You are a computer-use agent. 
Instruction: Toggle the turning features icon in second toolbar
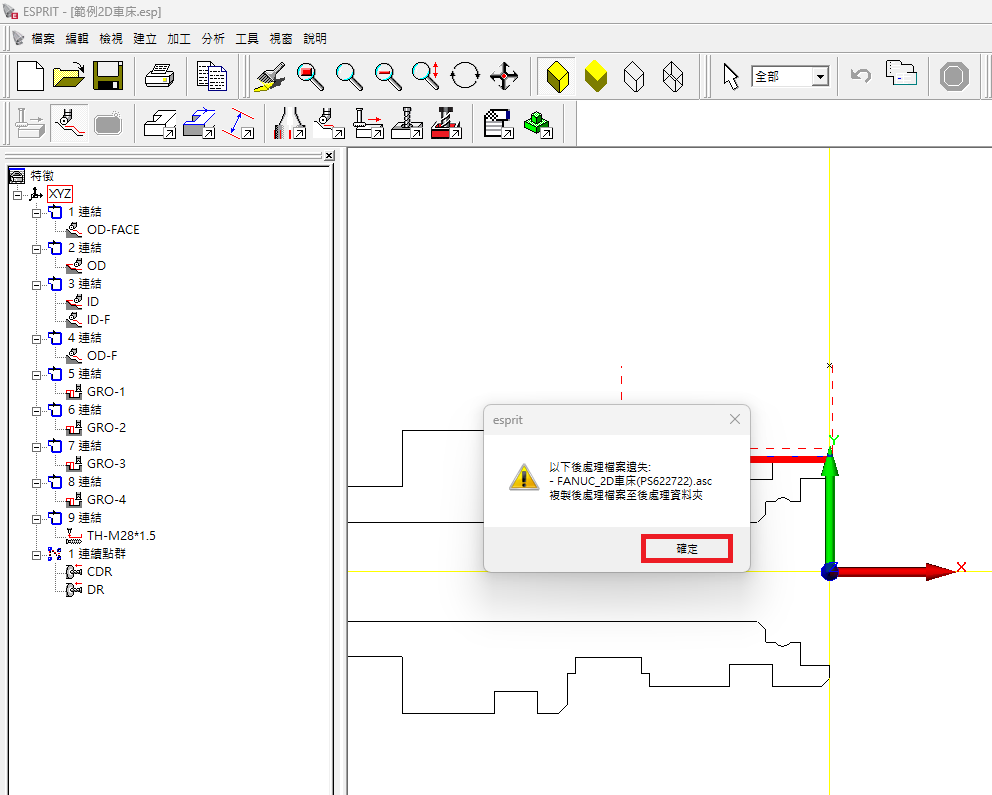68,123
